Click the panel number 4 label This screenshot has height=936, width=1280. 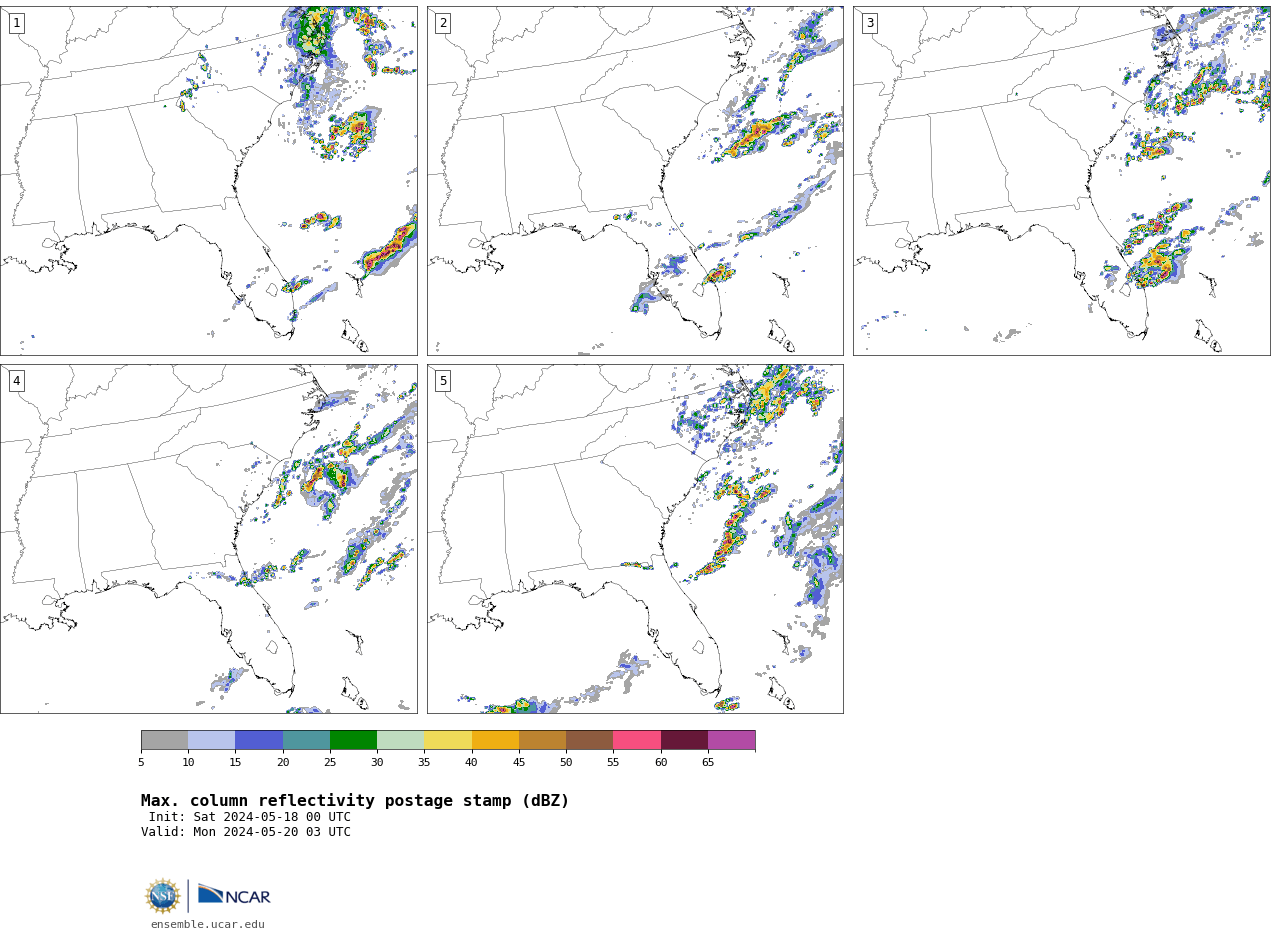pyautogui.click(x=16, y=381)
